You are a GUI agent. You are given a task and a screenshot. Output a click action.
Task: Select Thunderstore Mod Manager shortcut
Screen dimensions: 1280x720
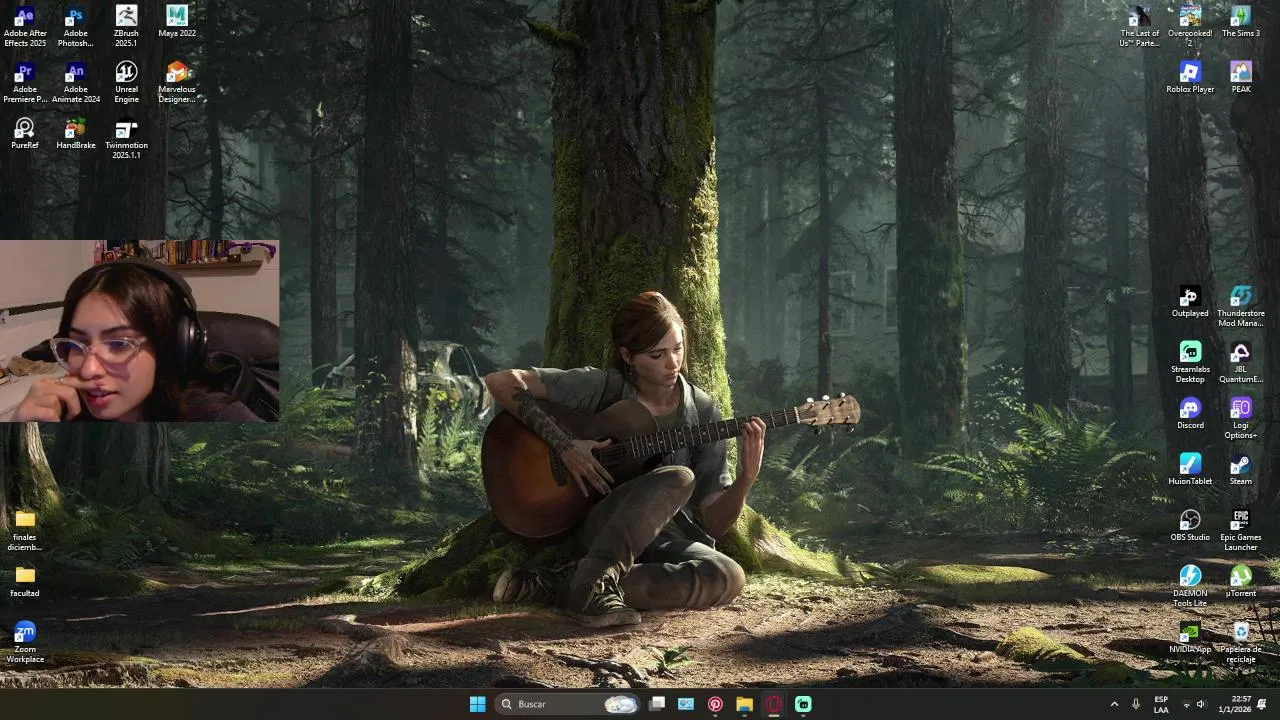pos(1241,307)
